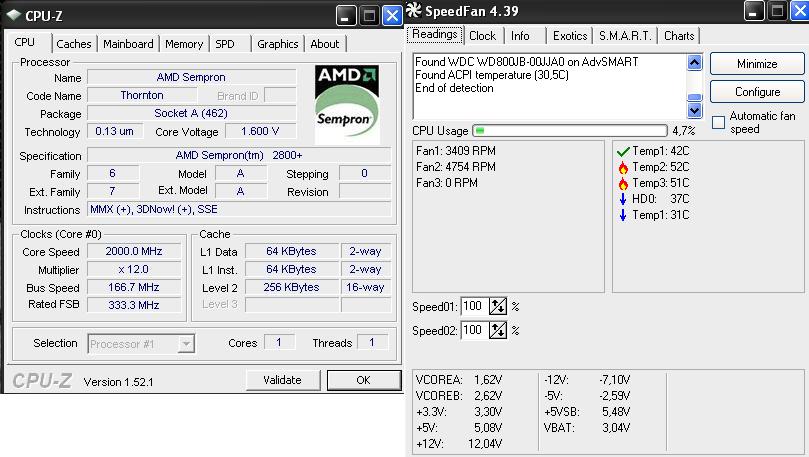Click the OK button in CPU-Z
This screenshot has width=809, height=457.
point(364,380)
